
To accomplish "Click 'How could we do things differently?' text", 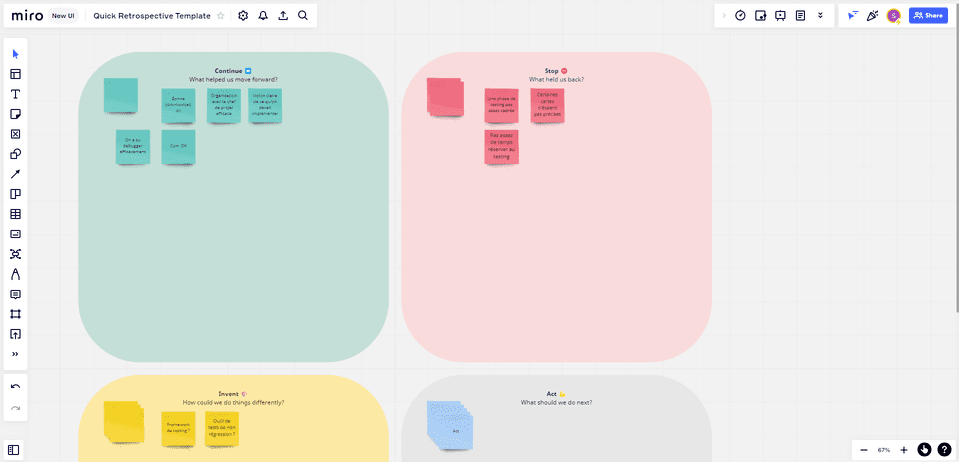I will point(233,403).
